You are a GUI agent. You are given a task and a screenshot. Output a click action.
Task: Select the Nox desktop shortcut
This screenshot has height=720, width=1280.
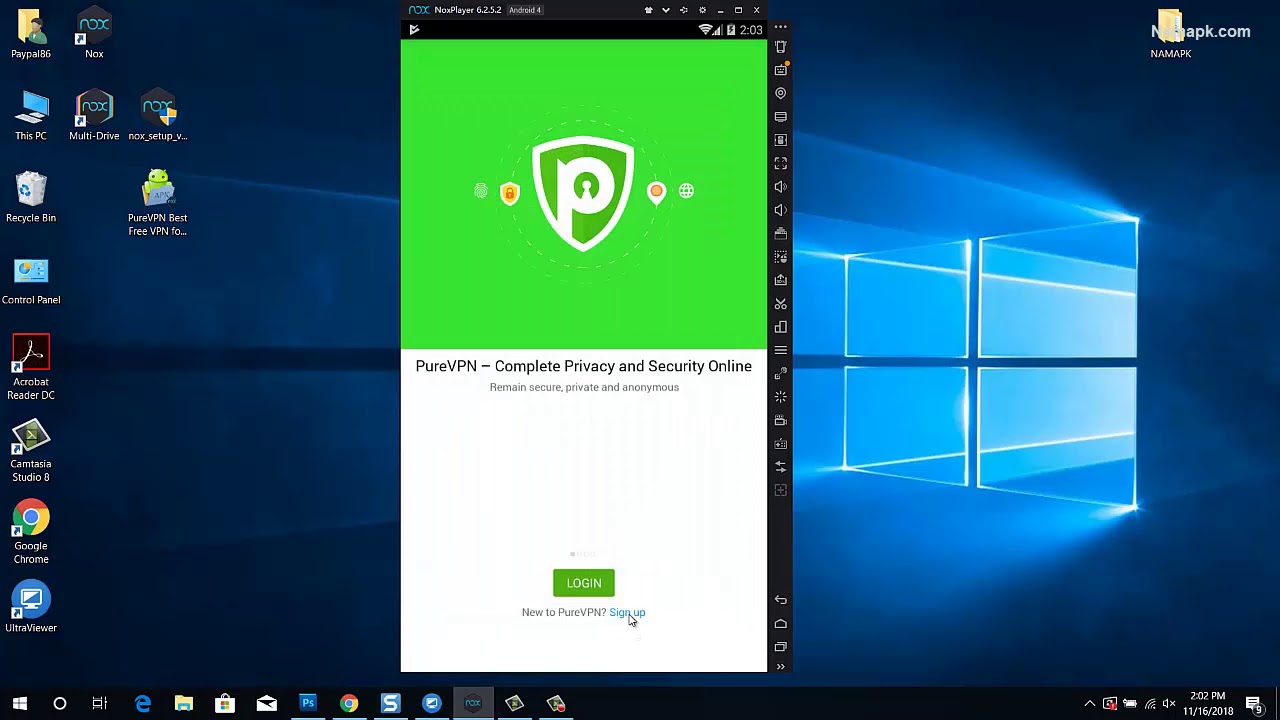94,34
